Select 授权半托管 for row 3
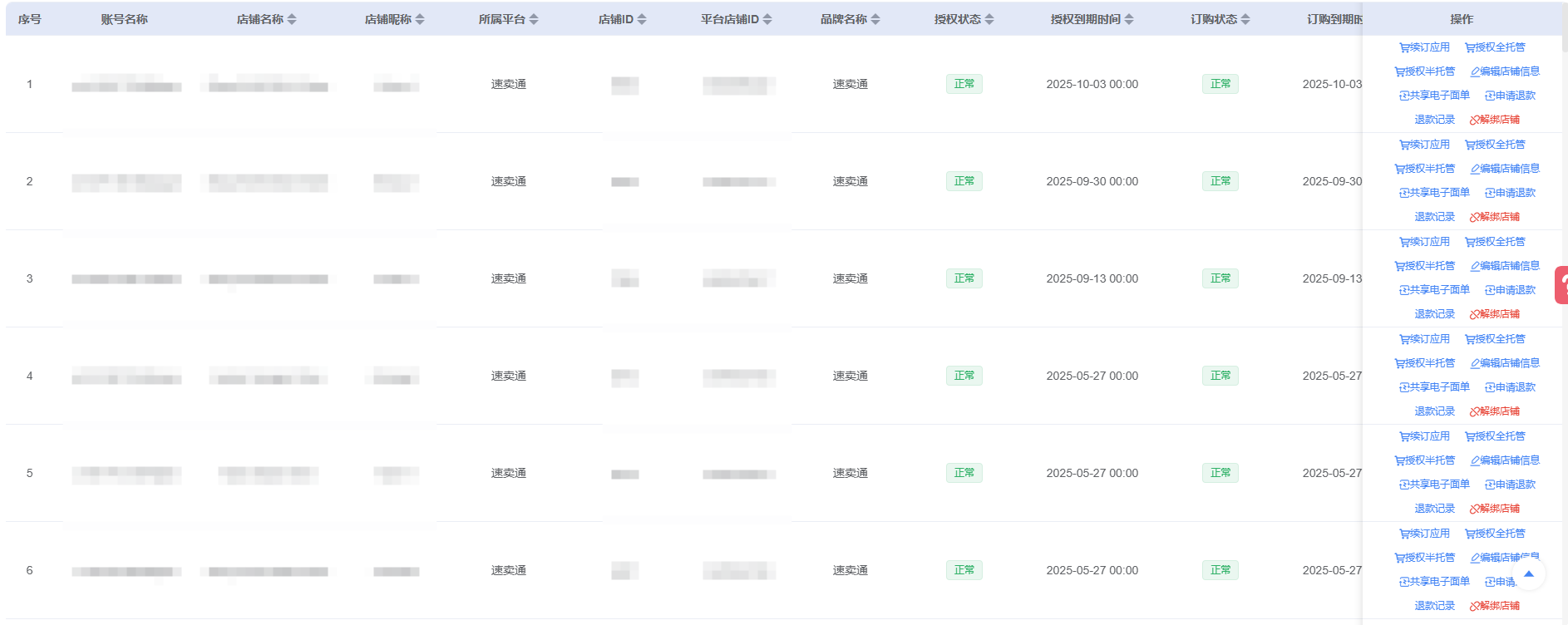Viewport: 1568px width, 625px height. click(x=1425, y=266)
